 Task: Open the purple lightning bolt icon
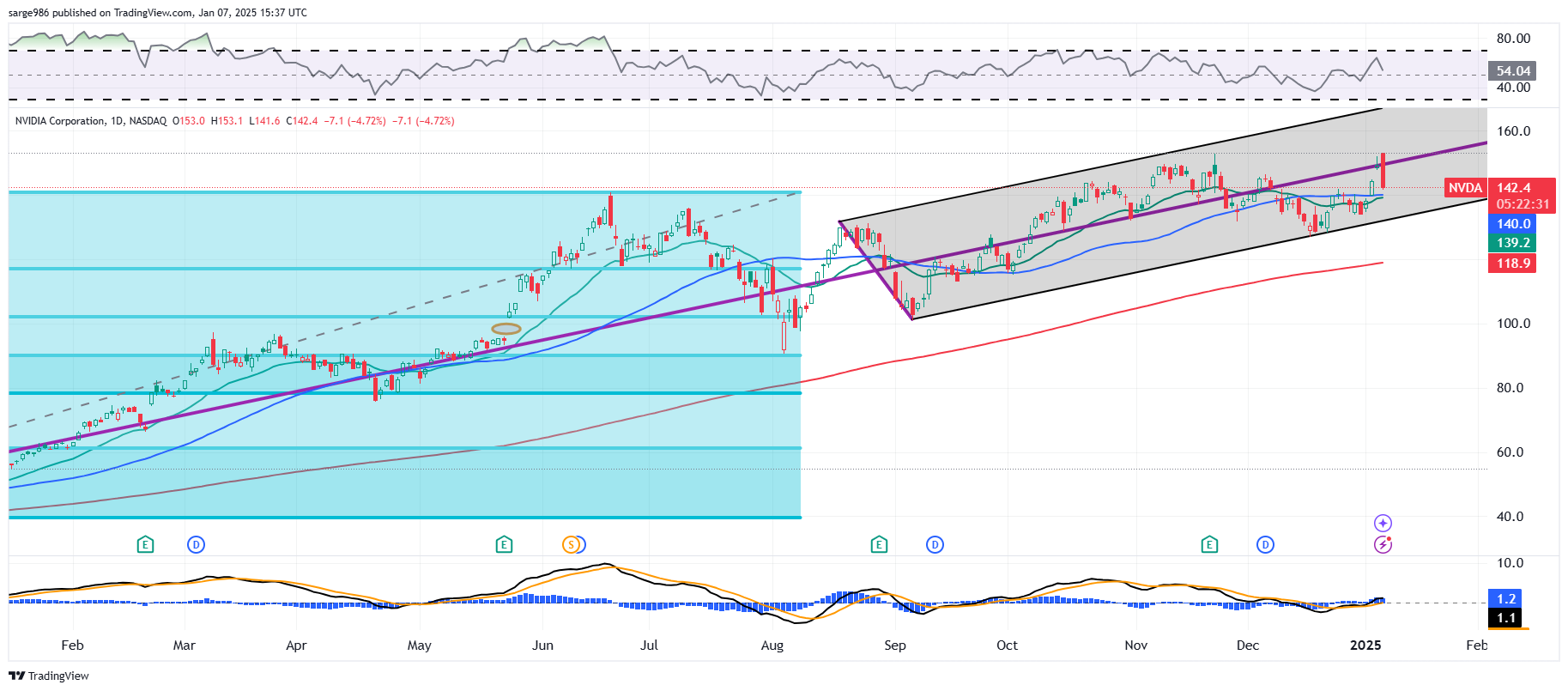click(1383, 544)
